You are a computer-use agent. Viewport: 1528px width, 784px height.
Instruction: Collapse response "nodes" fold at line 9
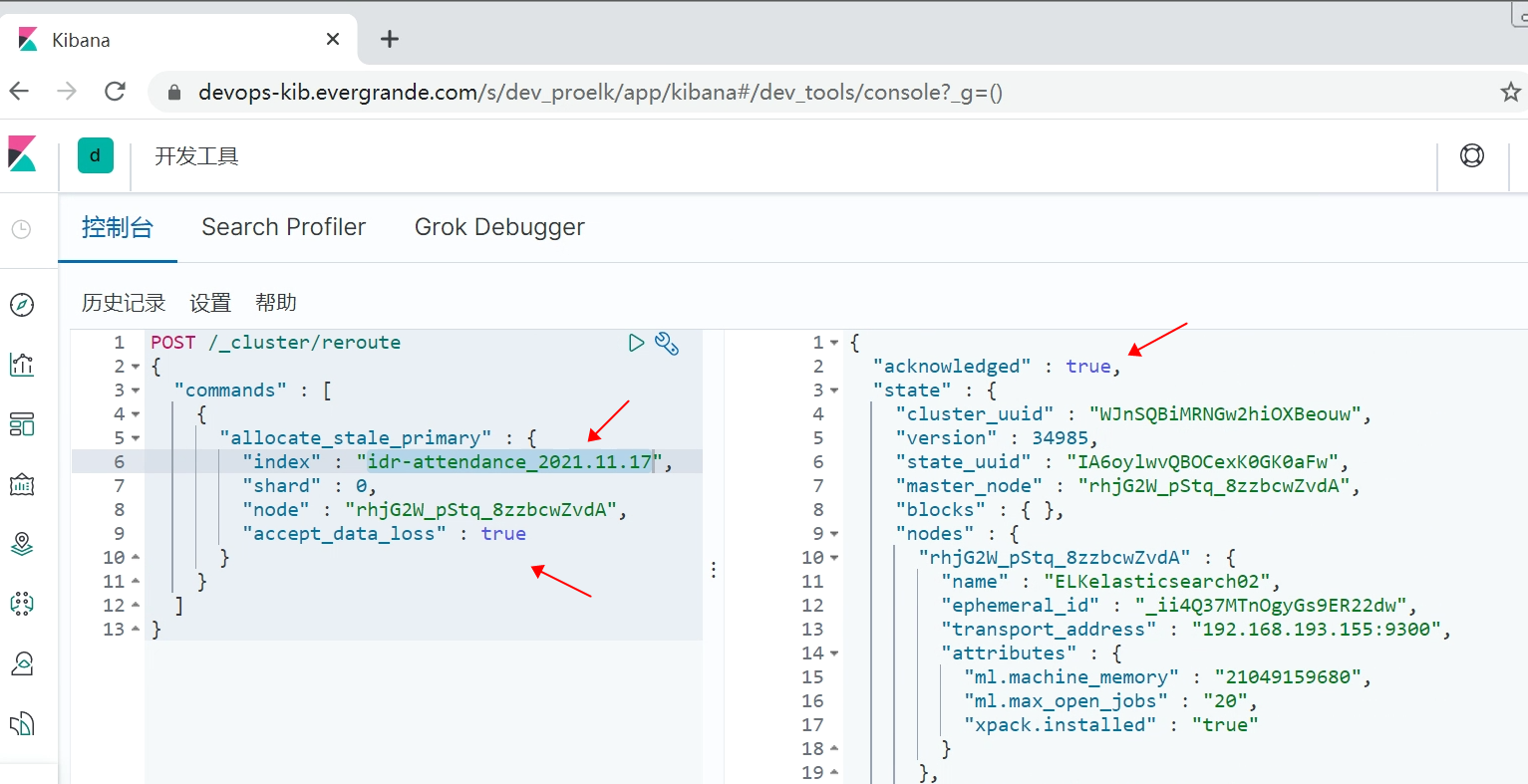(x=834, y=534)
